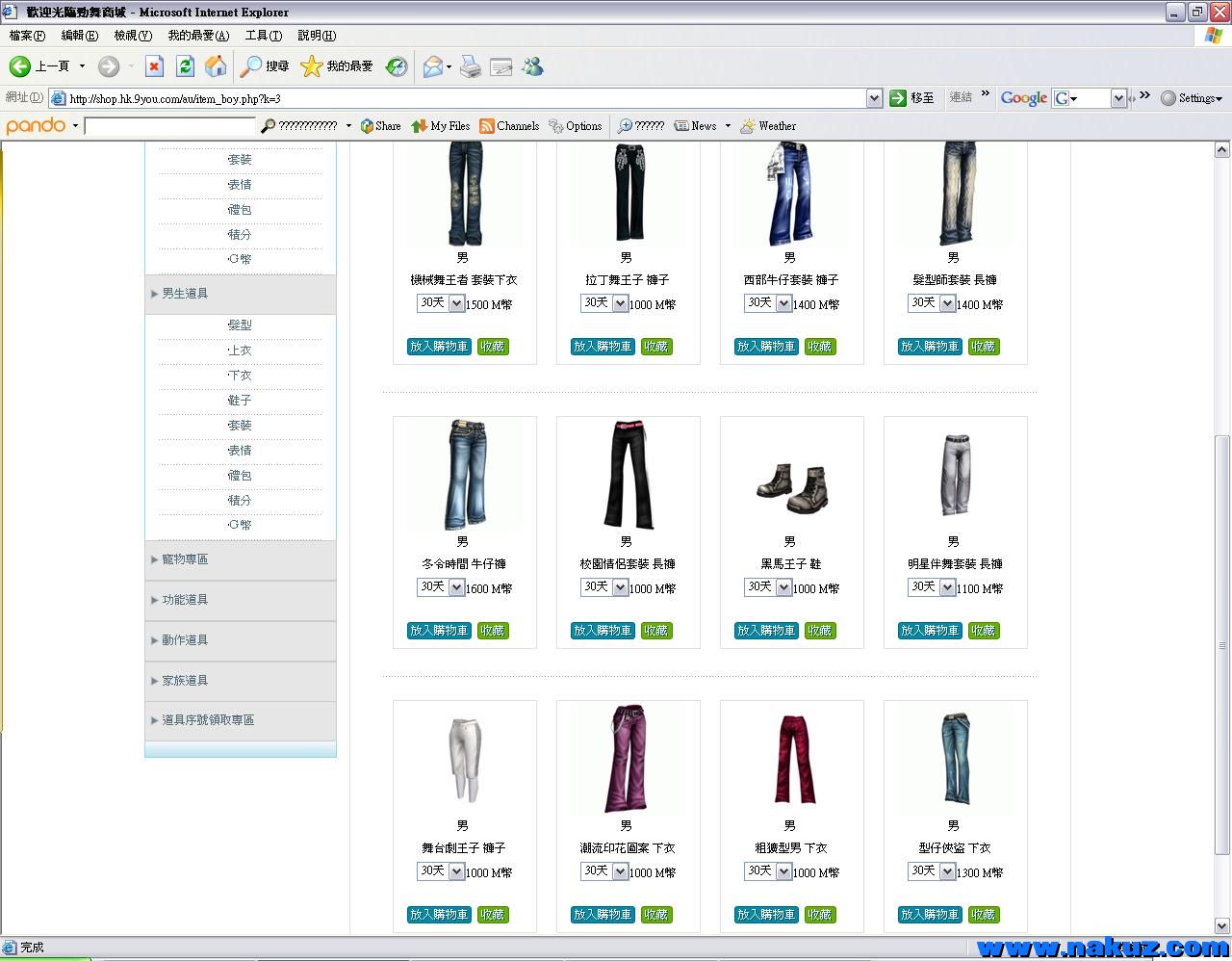This screenshot has width=1232, height=961.
Task: Click the Pando Share button
Action: 380,126
